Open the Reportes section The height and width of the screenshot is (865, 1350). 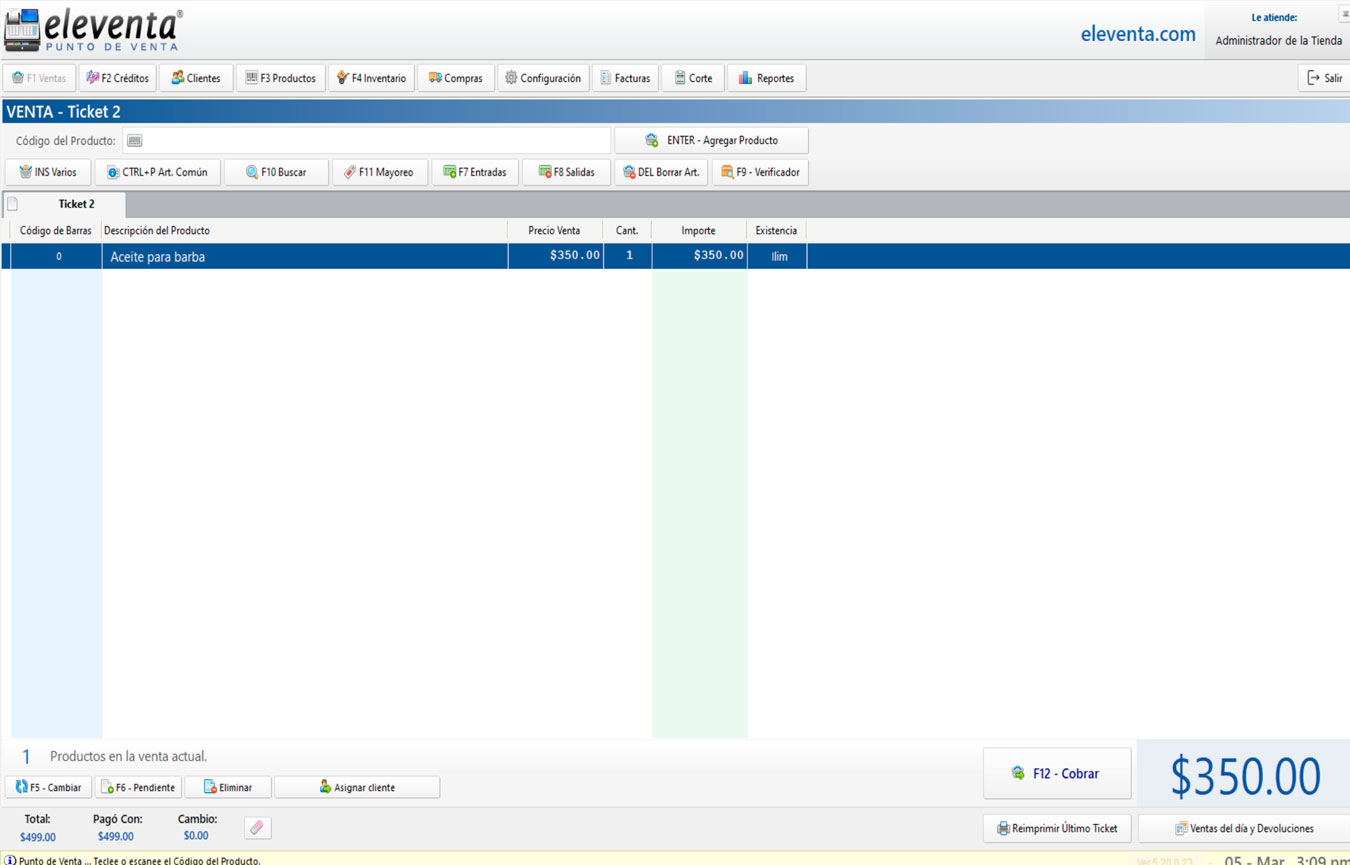766,78
